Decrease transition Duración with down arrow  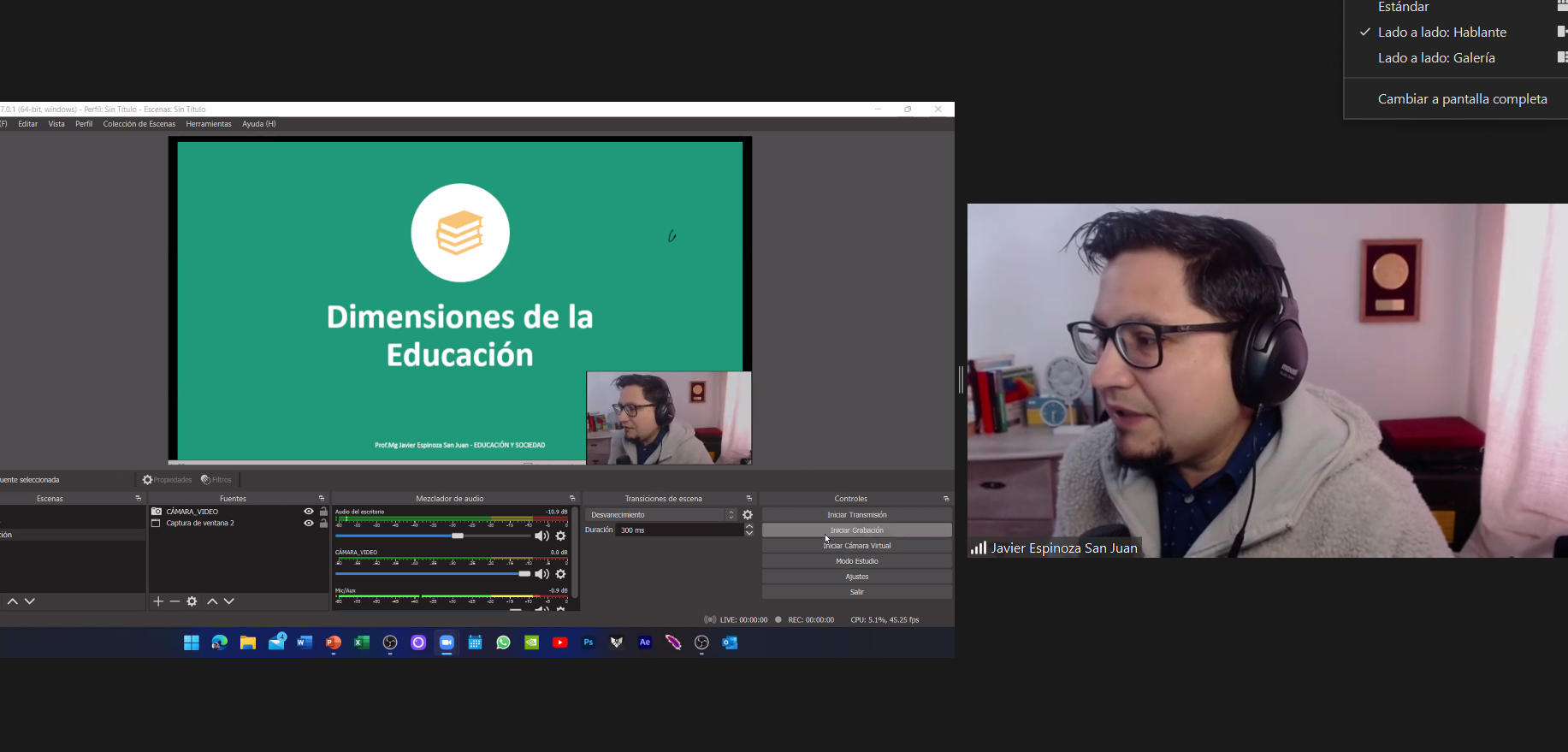pos(749,533)
